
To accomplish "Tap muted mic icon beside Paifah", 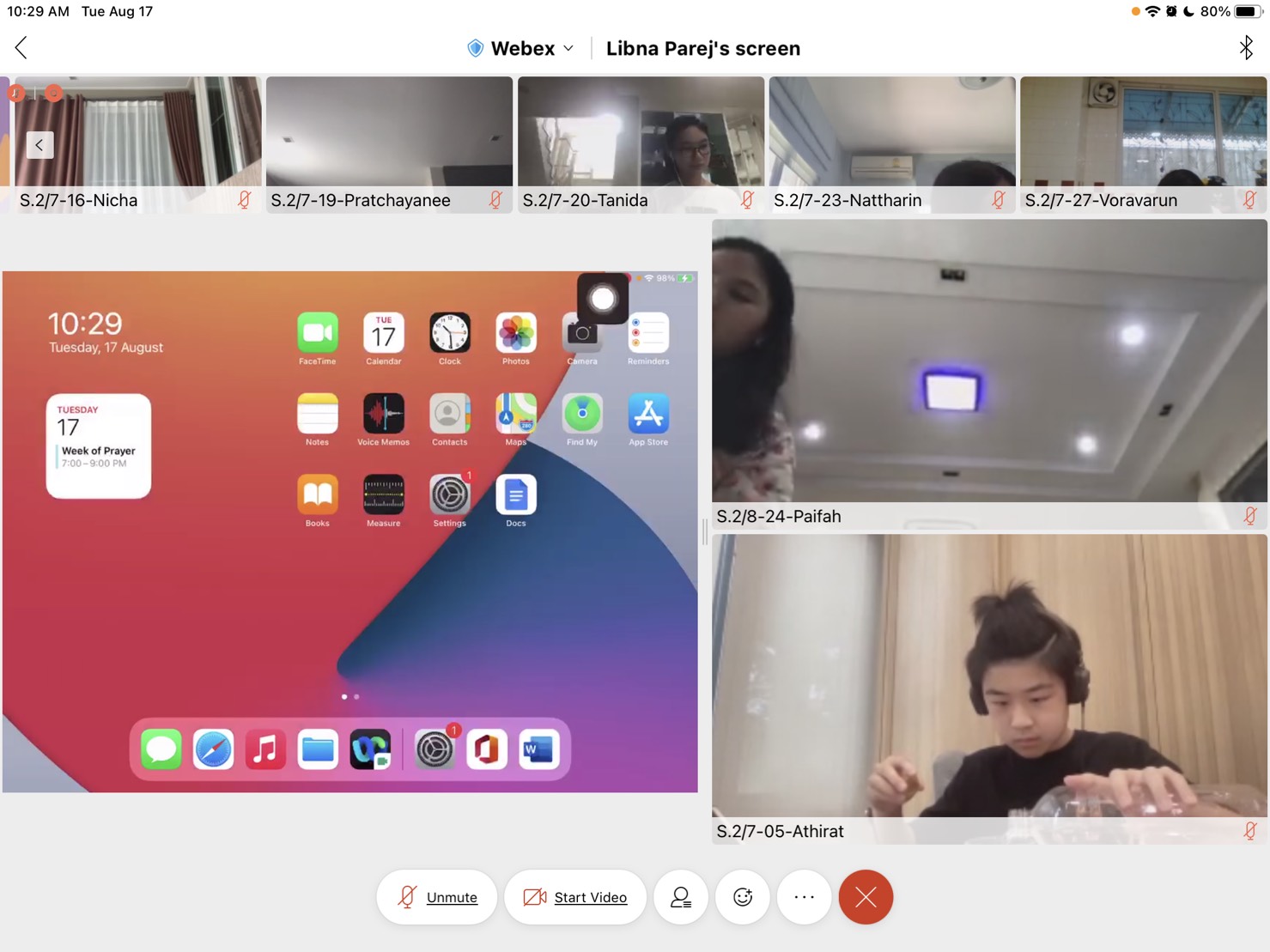I will [x=1249, y=516].
